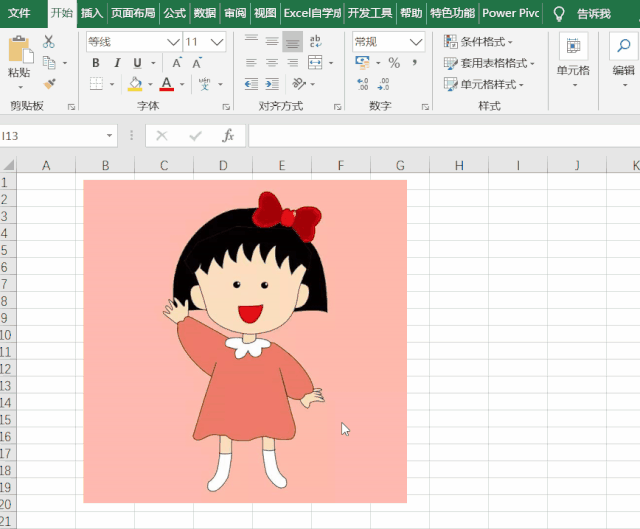Set Top Align for cell
Image resolution: width=640 pixels, height=529 pixels.
tap(251, 41)
